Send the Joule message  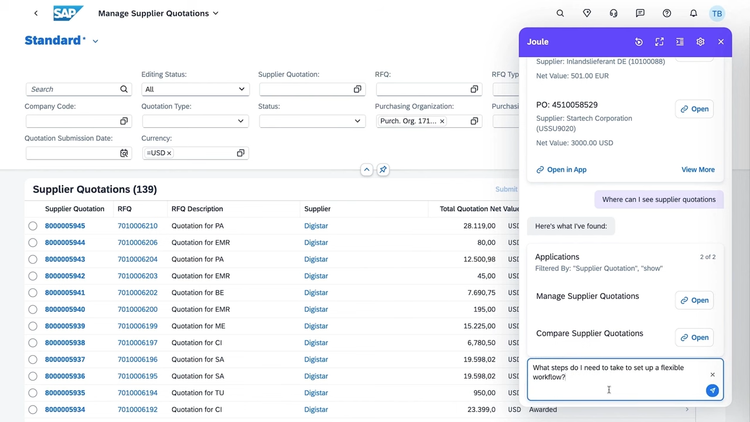click(712, 391)
